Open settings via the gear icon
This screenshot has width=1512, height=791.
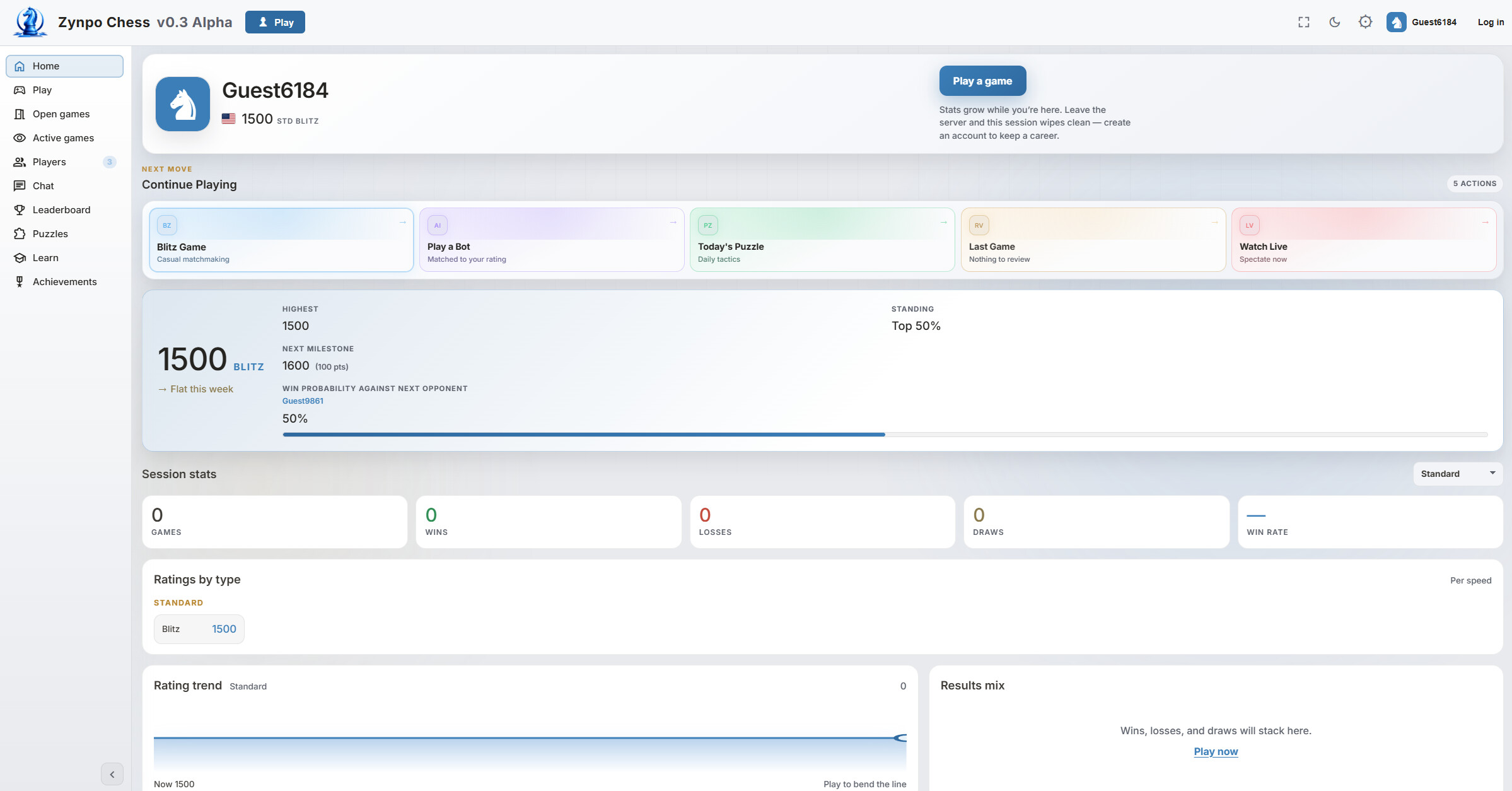pos(1365,22)
